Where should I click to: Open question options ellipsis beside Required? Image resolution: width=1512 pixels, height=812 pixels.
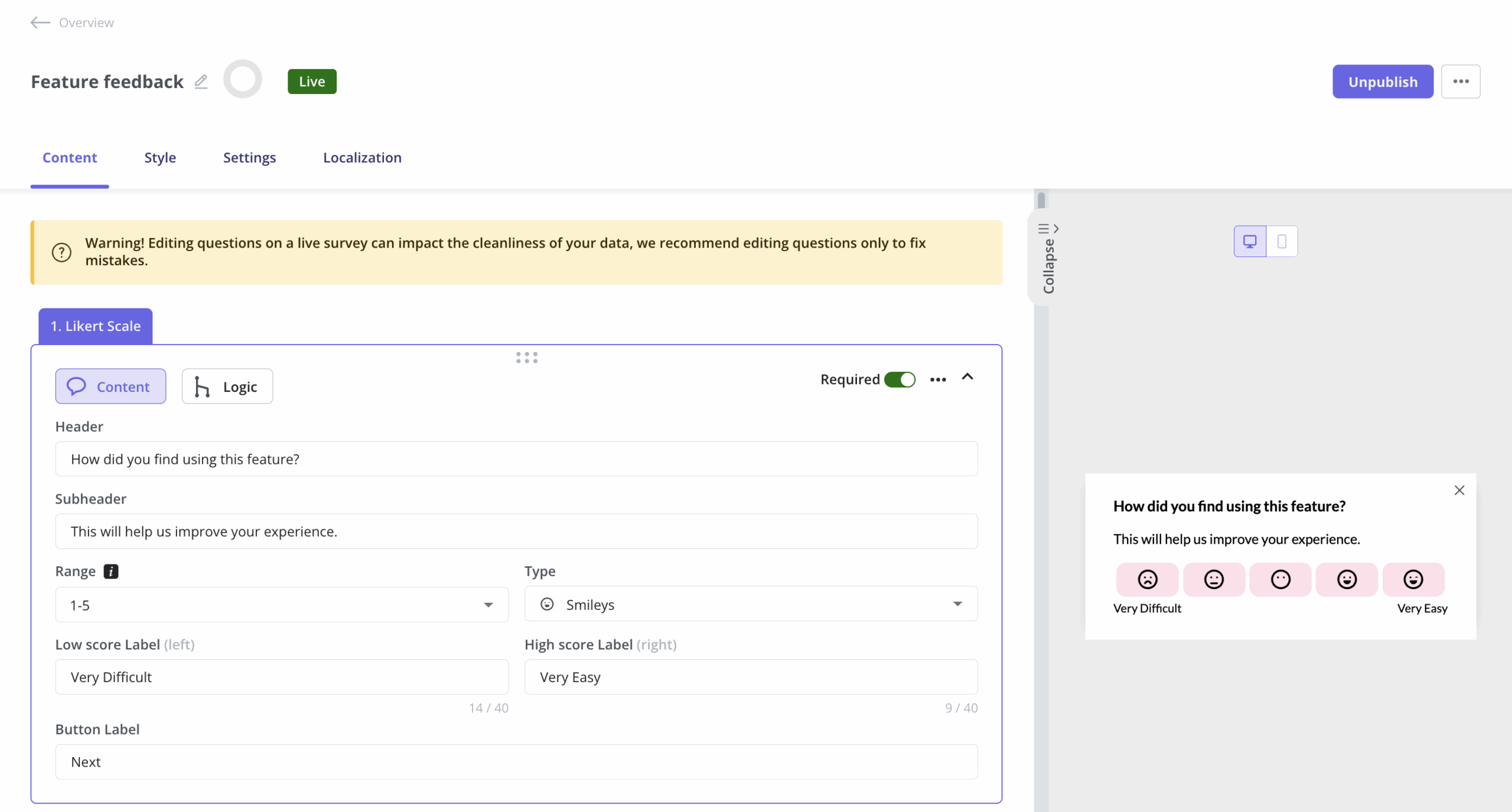pyautogui.click(x=938, y=379)
